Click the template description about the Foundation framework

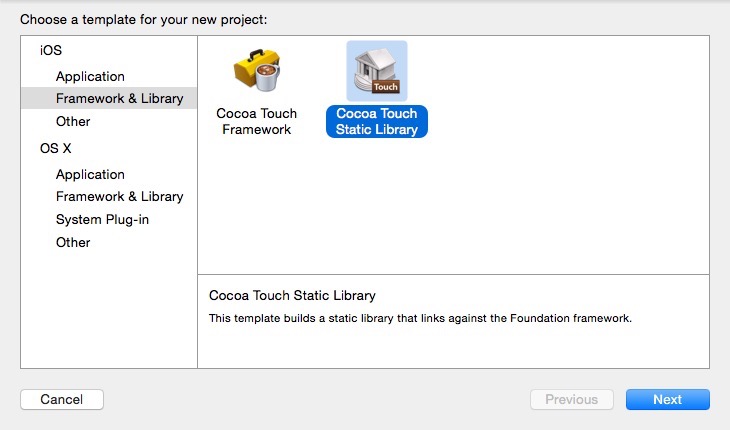click(x=420, y=318)
